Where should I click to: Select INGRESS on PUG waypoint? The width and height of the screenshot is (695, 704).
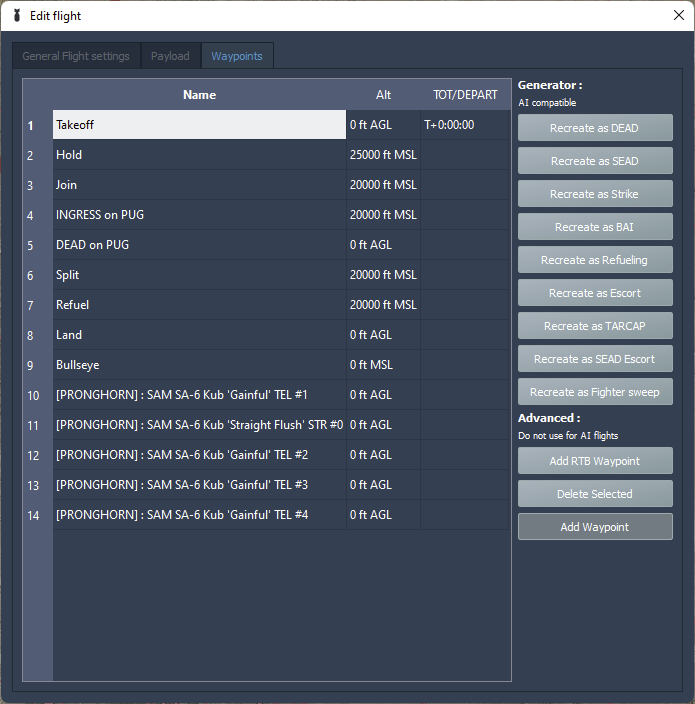(x=199, y=215)
